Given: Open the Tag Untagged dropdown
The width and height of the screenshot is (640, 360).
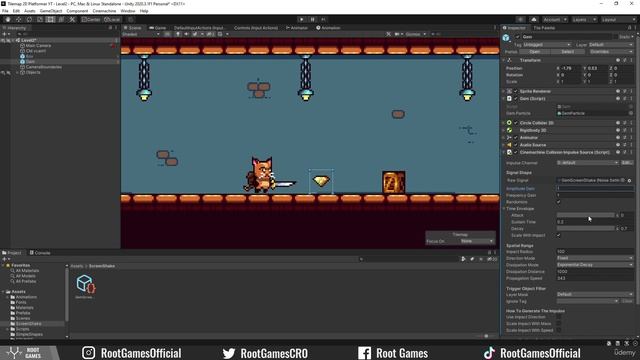Looking at the screenshot, I should (547, 44).
